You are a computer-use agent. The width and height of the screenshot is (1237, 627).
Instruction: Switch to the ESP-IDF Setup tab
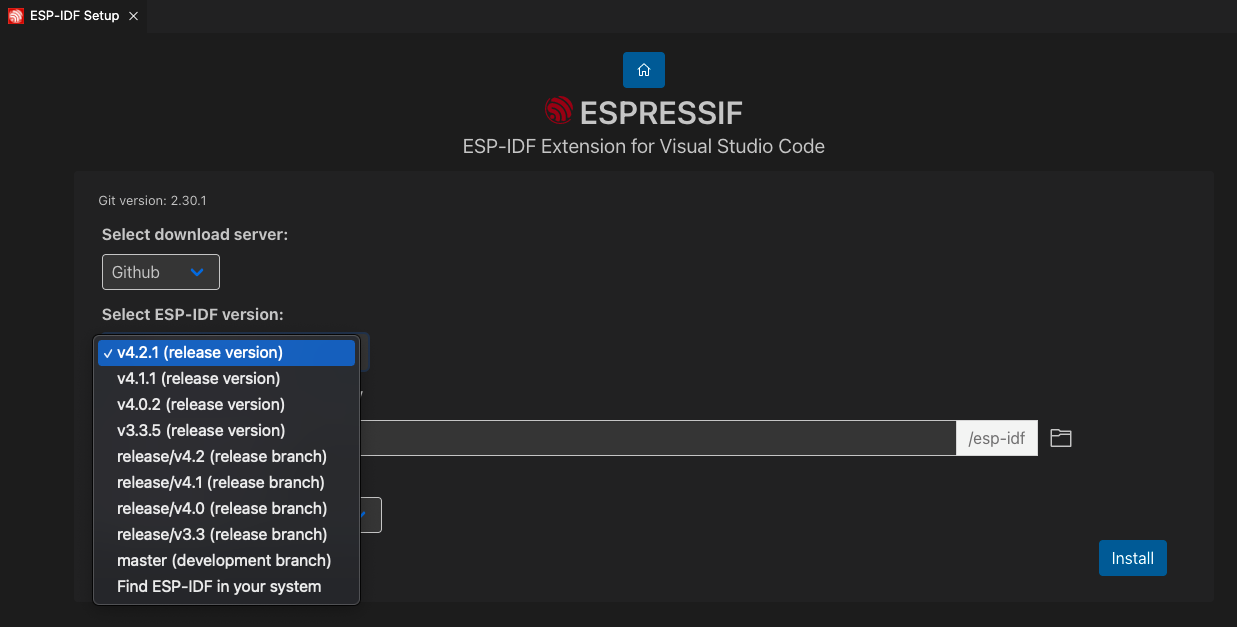click(74, 16)
